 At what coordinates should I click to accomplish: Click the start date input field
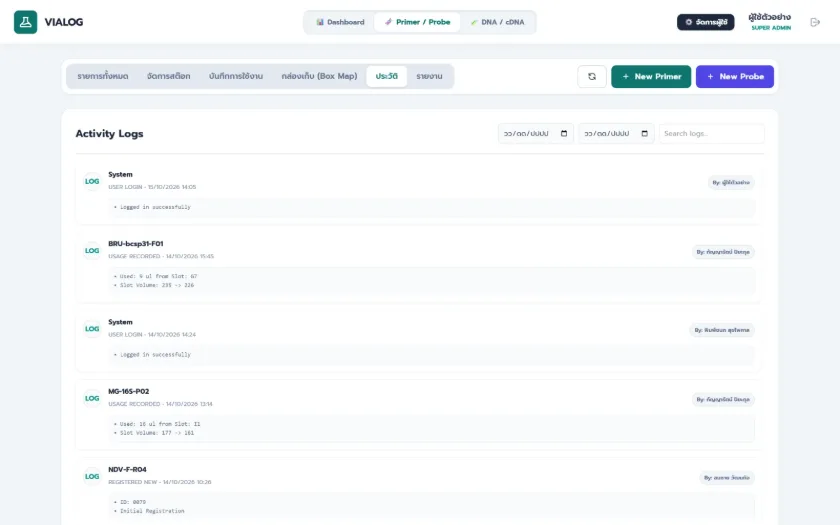point(535,133)
